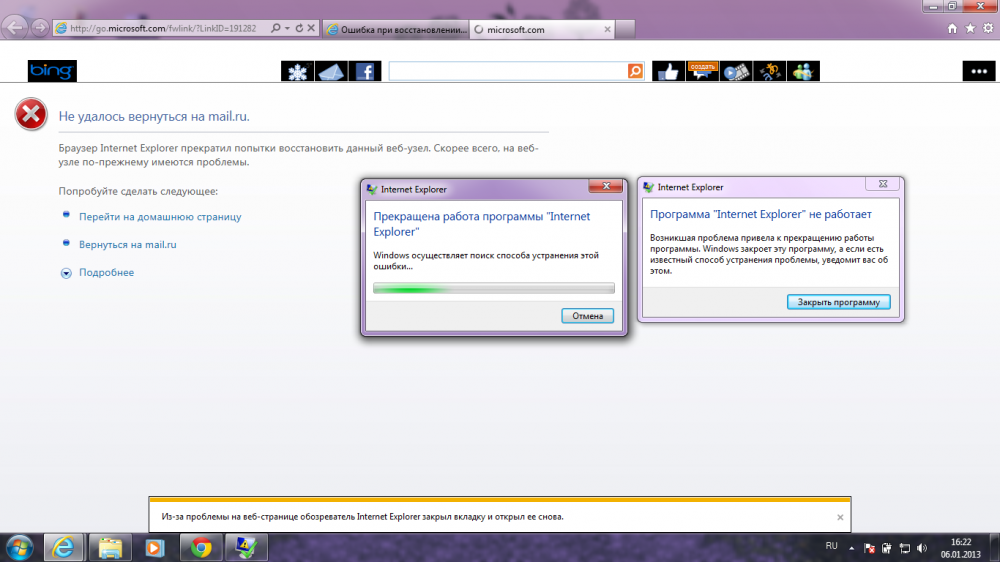This screenshot has height=562, width=1000.
Task: Click the Action Center flag tray icon
Action: pyautogui.click(x=869, y=548)
